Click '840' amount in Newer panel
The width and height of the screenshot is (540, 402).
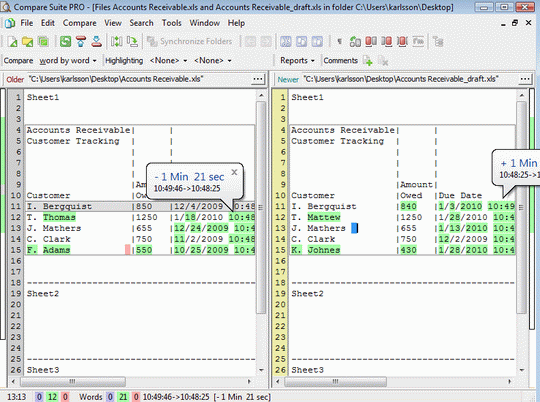coord(408,206)
